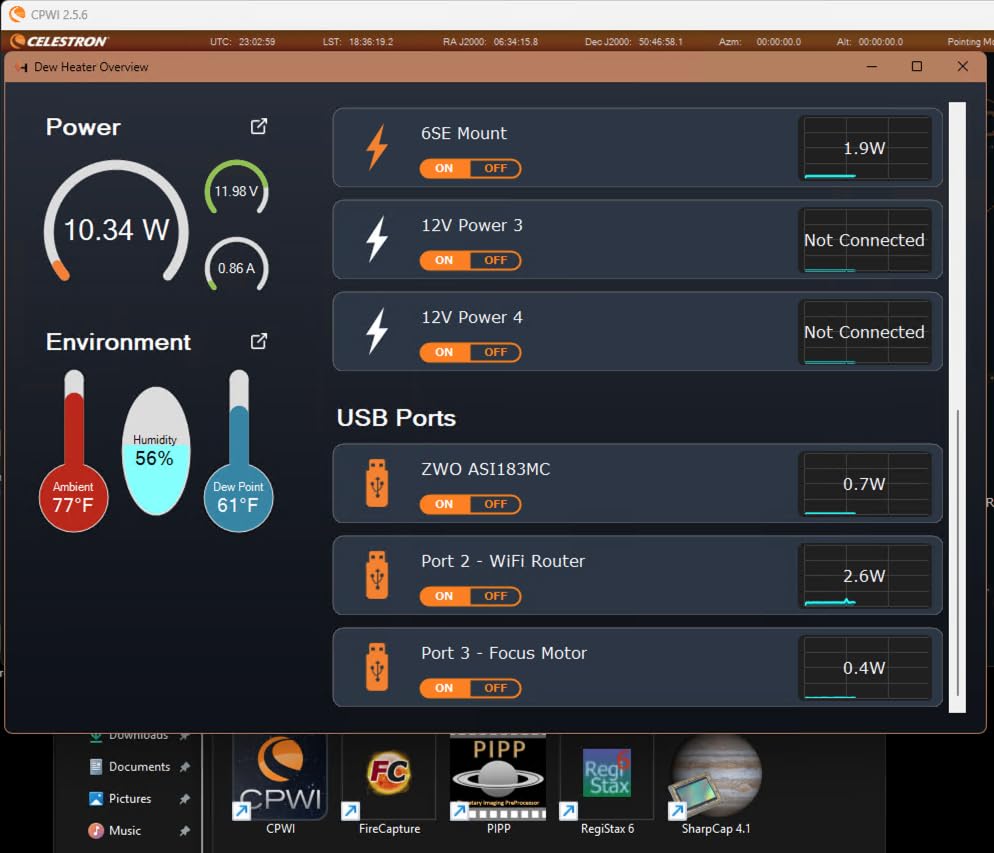Click the UTC time readout 23:02:59
Viewport: 994px width, 853px height.
pos(257,42)
